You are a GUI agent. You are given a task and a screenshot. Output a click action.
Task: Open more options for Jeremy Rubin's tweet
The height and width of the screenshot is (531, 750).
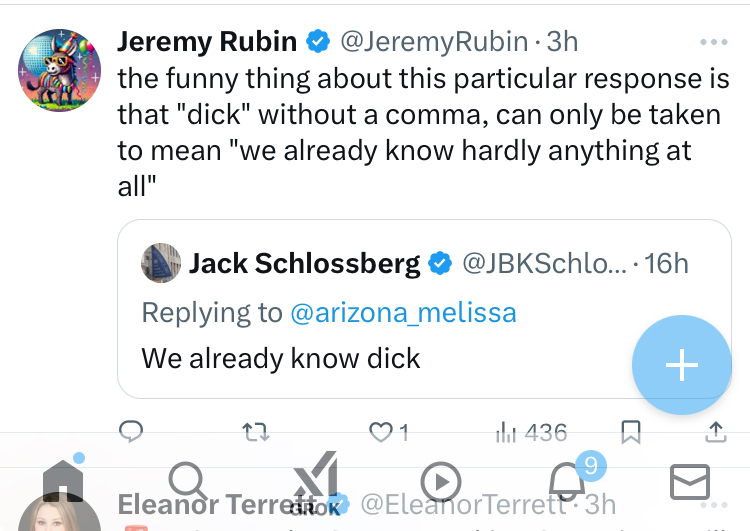714,43
